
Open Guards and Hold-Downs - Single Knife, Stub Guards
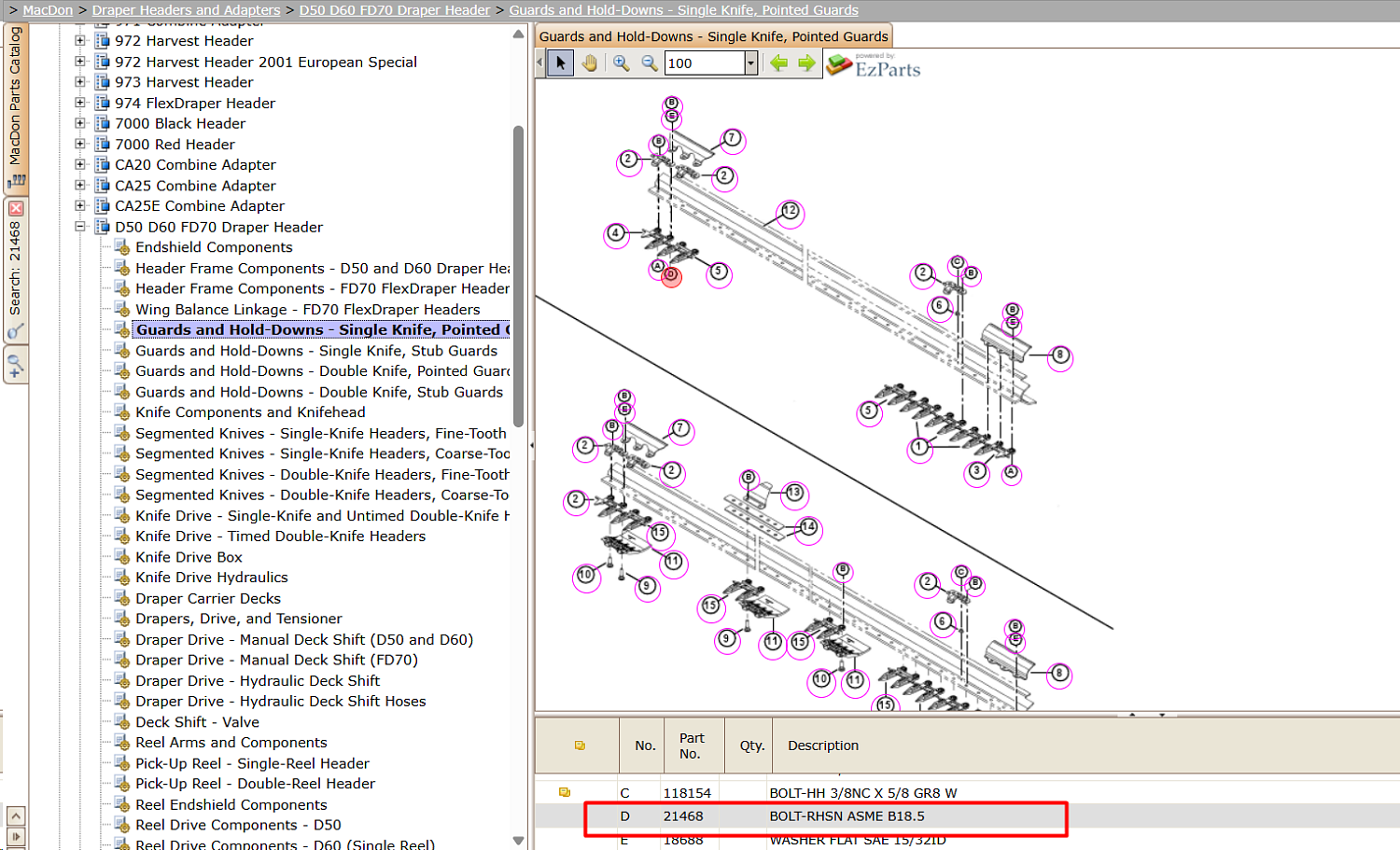click(316, 351)
